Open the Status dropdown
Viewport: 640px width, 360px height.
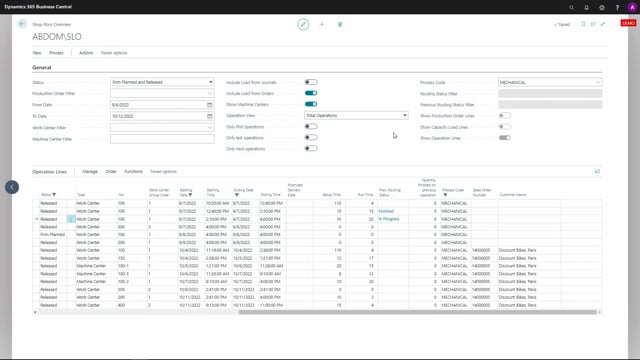click(x=162, y=82)
